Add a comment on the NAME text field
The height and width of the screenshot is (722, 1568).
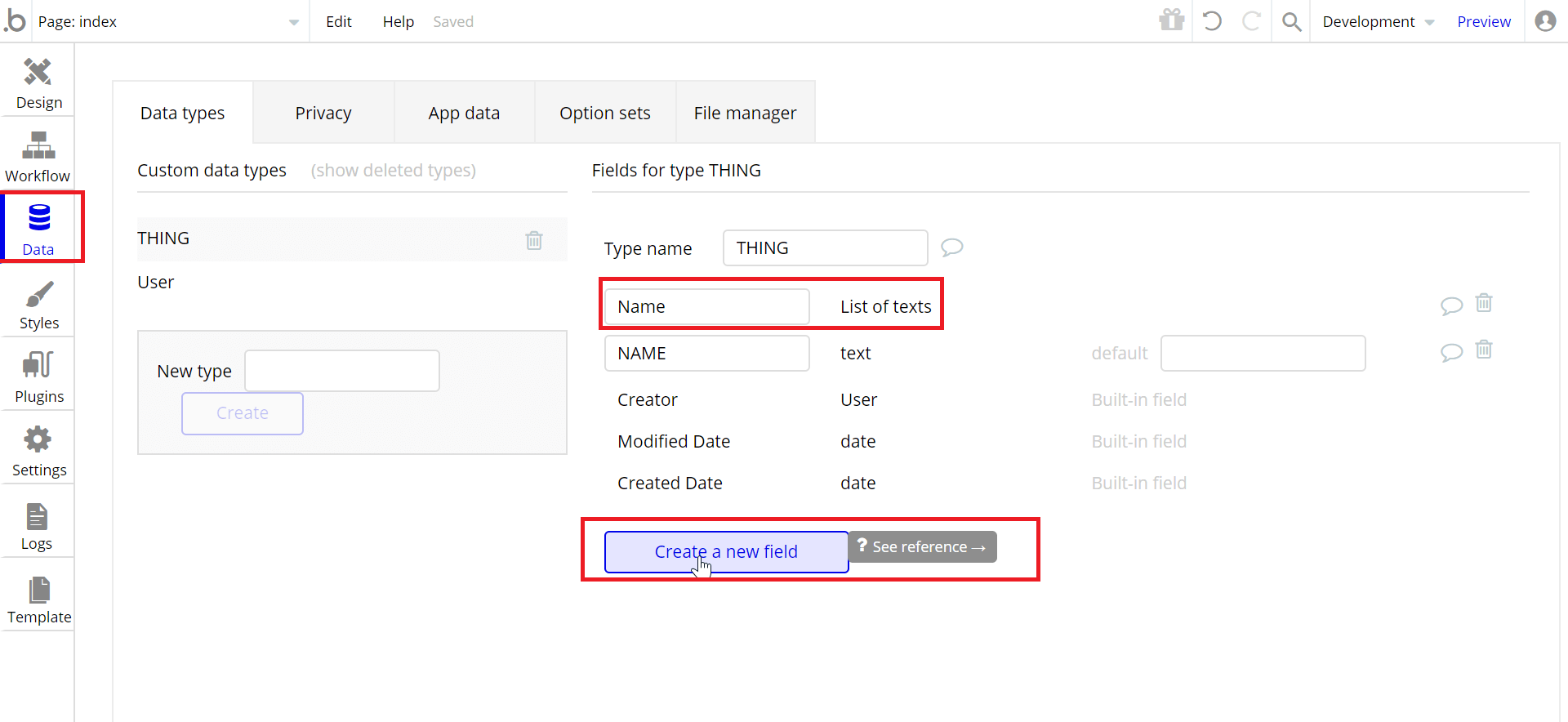coord(1451,352)
